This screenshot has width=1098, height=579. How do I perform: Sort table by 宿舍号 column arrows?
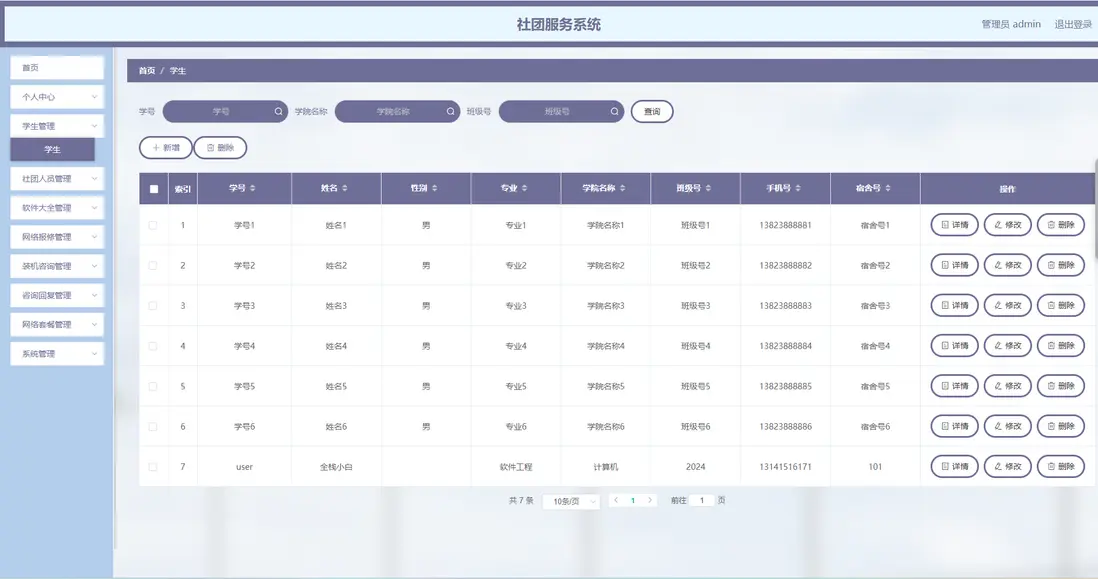coord(888,188)
